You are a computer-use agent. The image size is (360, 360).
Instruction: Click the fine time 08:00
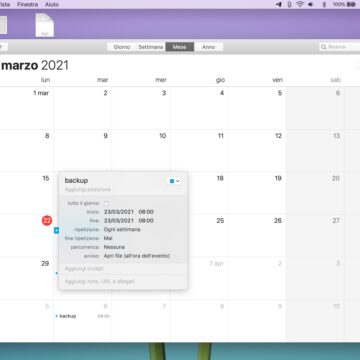pos(146,221)
